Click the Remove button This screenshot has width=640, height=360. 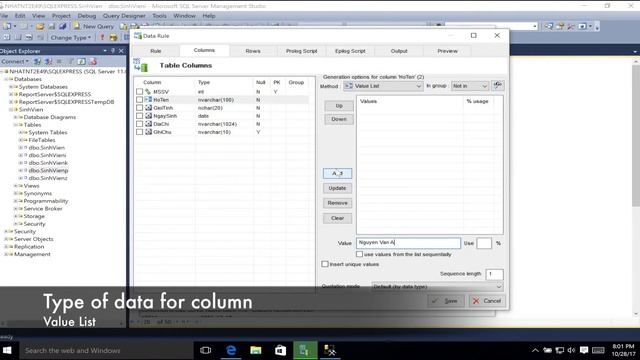point(337,203)
